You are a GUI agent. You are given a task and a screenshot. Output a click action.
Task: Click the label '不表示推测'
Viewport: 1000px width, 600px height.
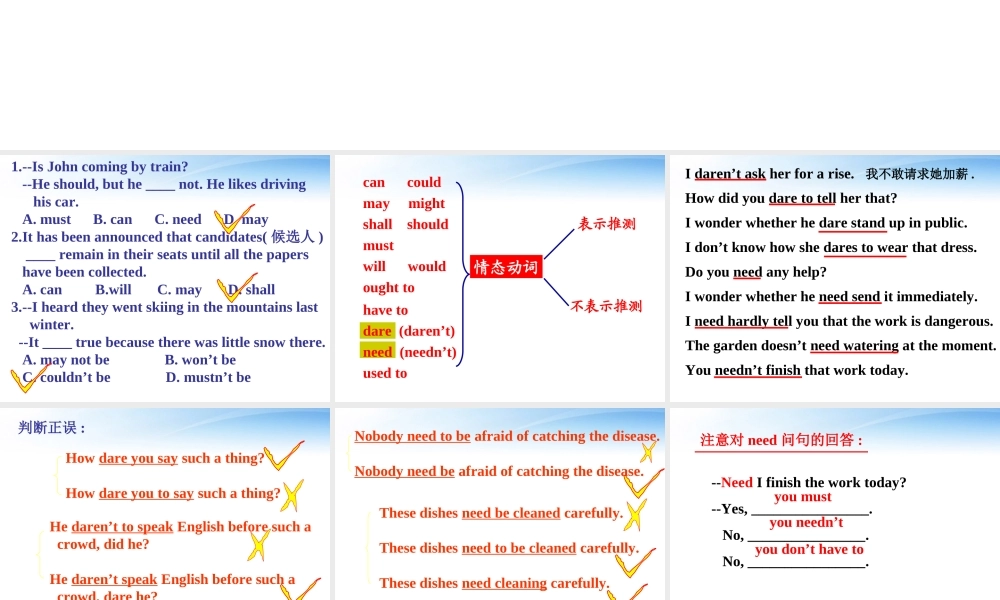pos(606,306)
